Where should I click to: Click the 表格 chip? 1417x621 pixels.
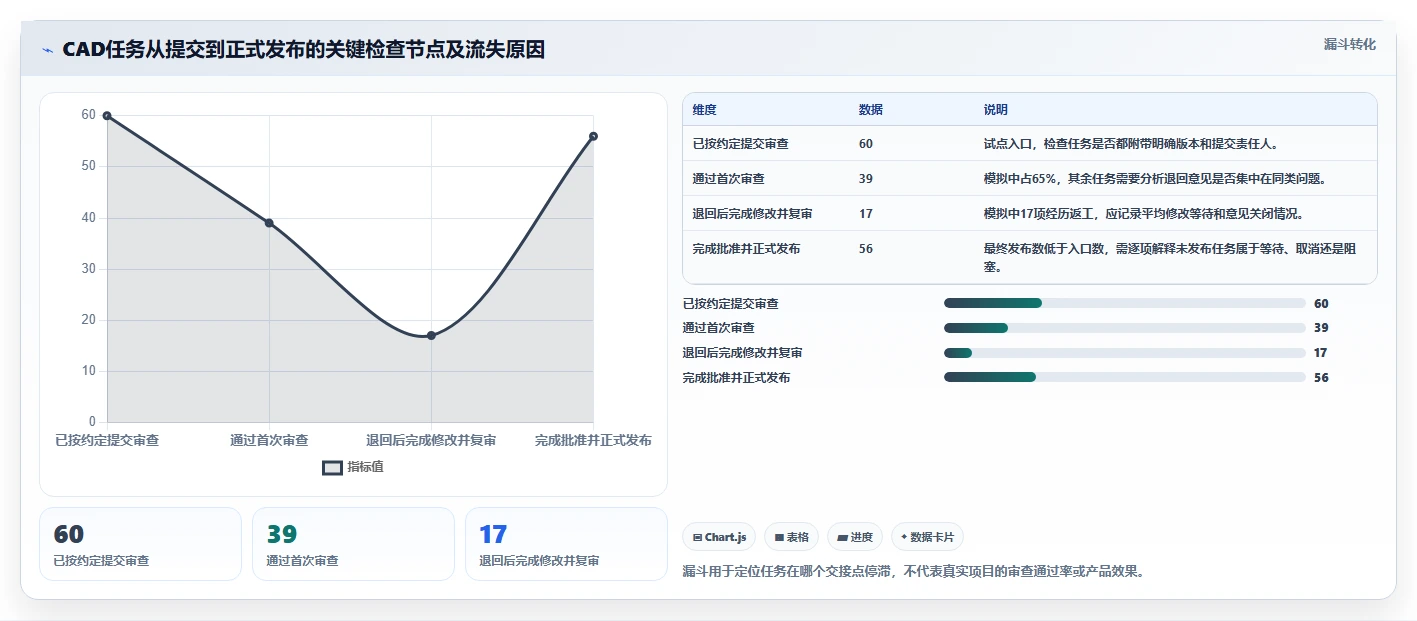pyautogui.click(x=791, y=537)
